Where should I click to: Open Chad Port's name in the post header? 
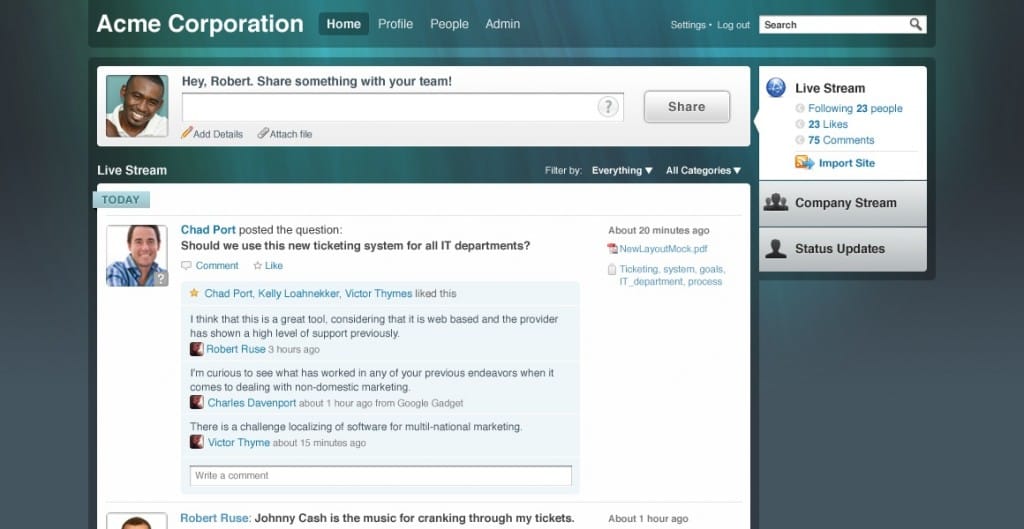[208, 230]
